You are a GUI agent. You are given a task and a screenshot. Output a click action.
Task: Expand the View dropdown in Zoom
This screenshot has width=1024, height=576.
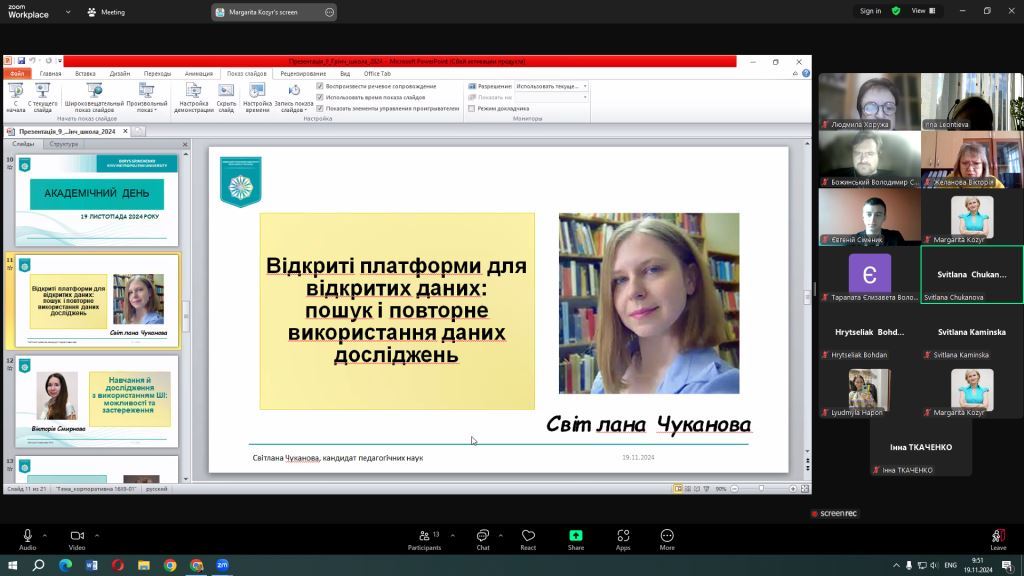(x=932, y=11)
